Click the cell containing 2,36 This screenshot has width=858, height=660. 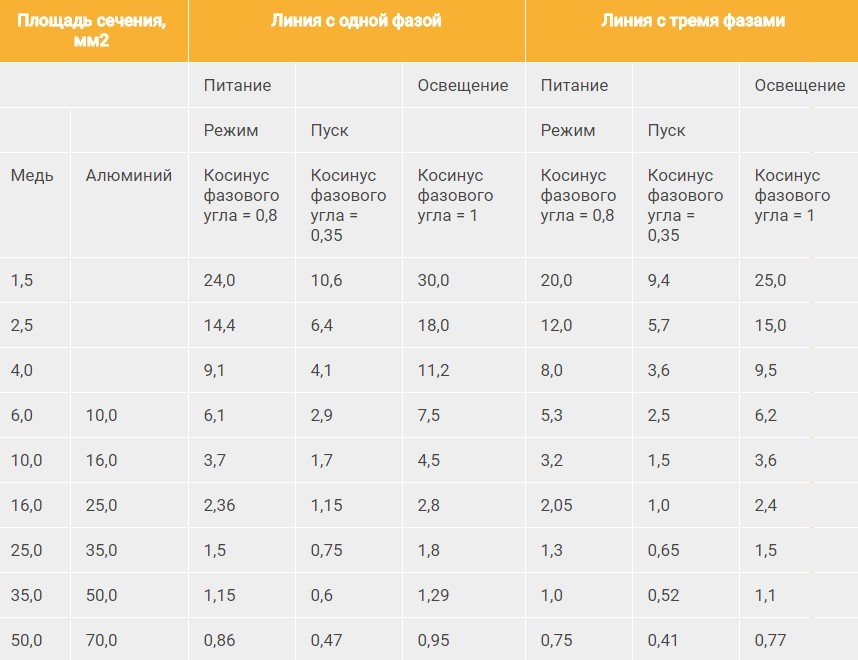point(219,505)
